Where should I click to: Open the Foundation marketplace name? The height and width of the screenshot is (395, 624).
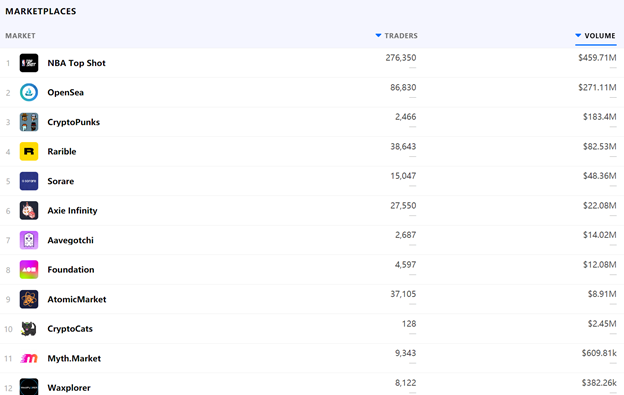coord(71,270)
